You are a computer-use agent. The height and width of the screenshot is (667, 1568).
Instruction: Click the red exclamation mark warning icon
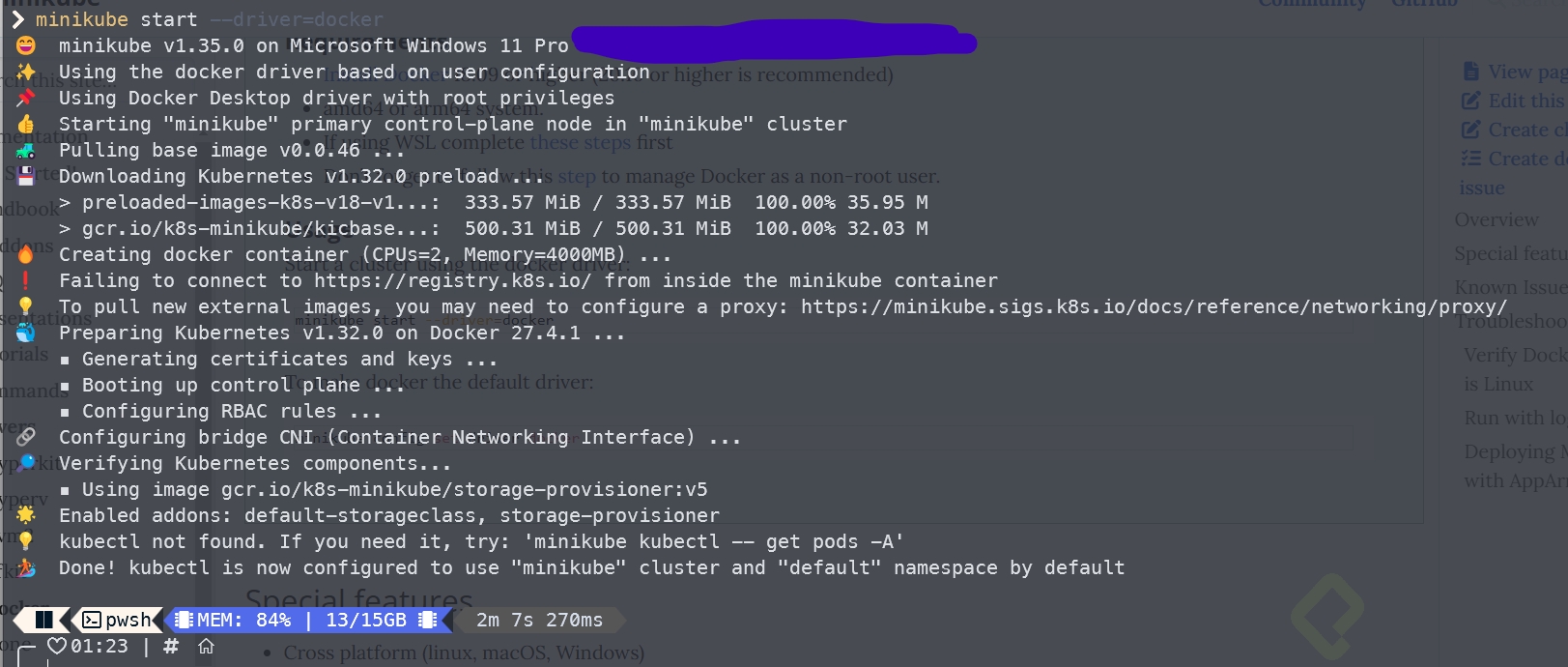point(26,280)
